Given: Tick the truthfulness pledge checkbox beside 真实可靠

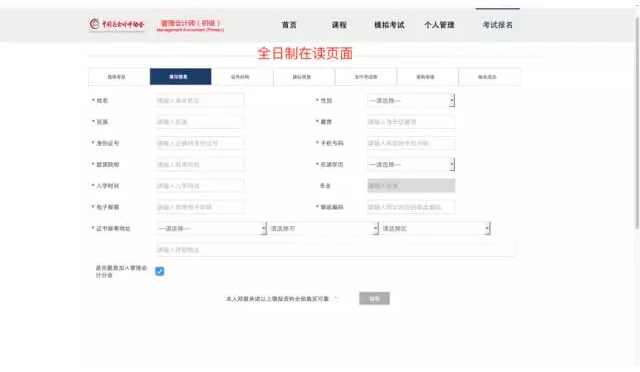Looking at the screenshot, I should [336, 299].
